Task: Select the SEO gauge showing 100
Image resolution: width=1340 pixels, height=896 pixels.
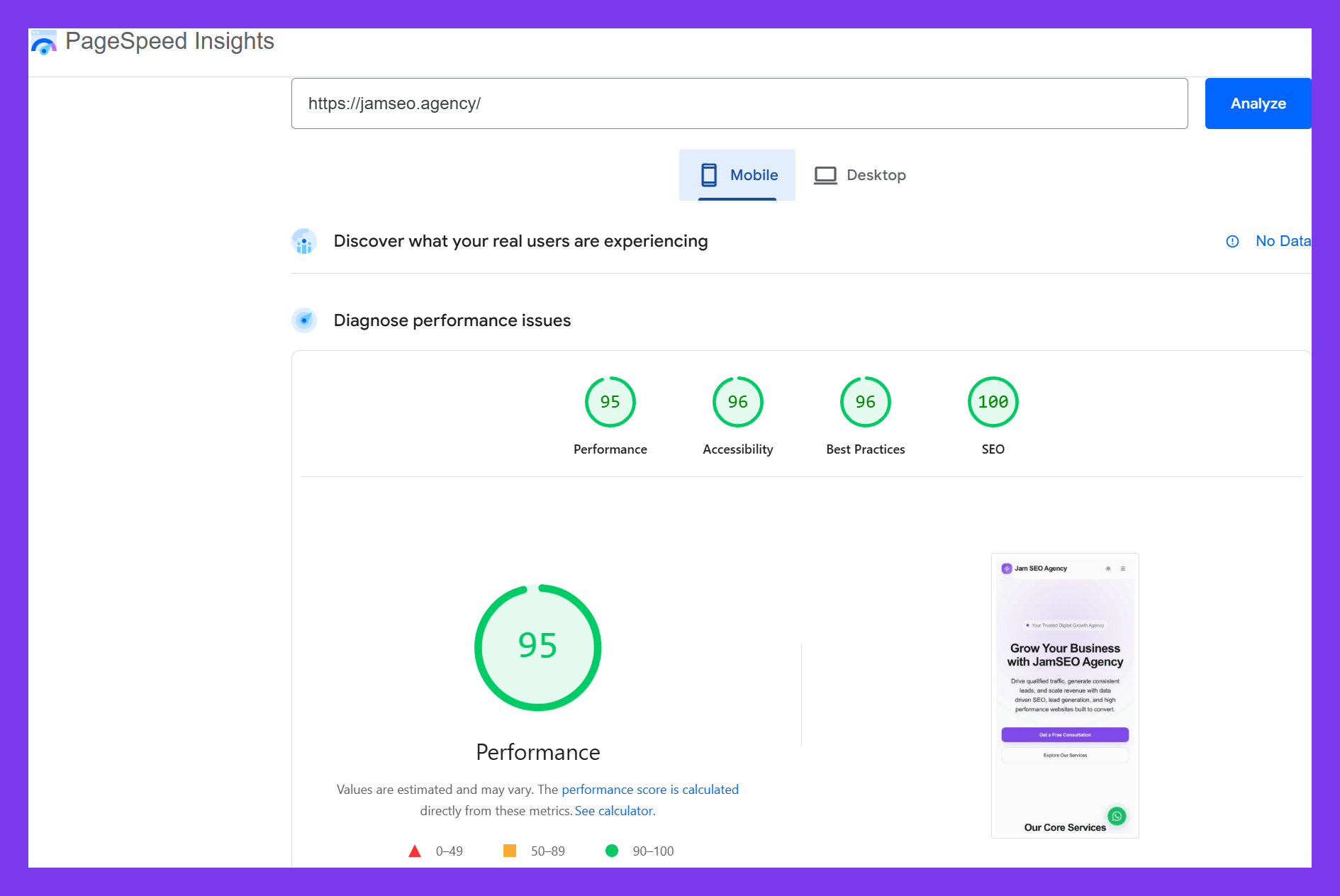Action: tap(993, 401)
